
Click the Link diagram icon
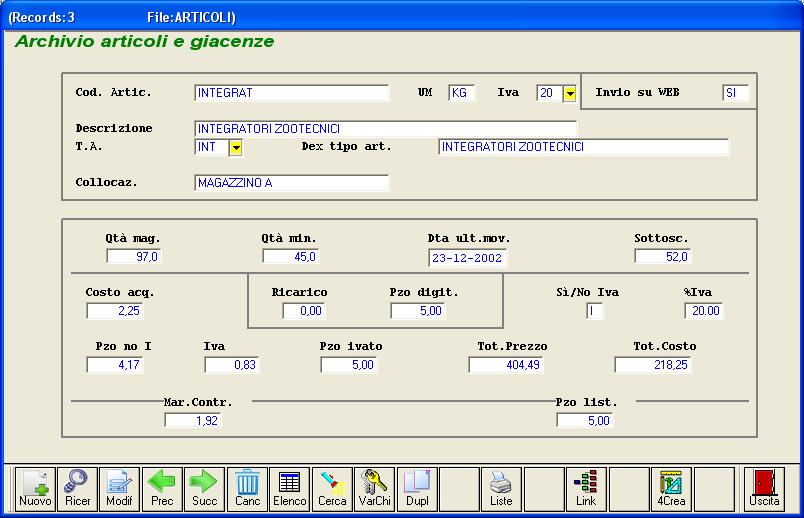(x=586, y=489)
